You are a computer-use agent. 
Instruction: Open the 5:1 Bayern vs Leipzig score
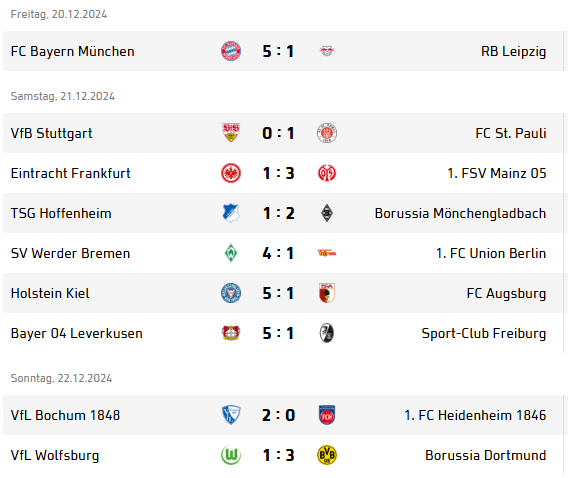click(278, 51)
